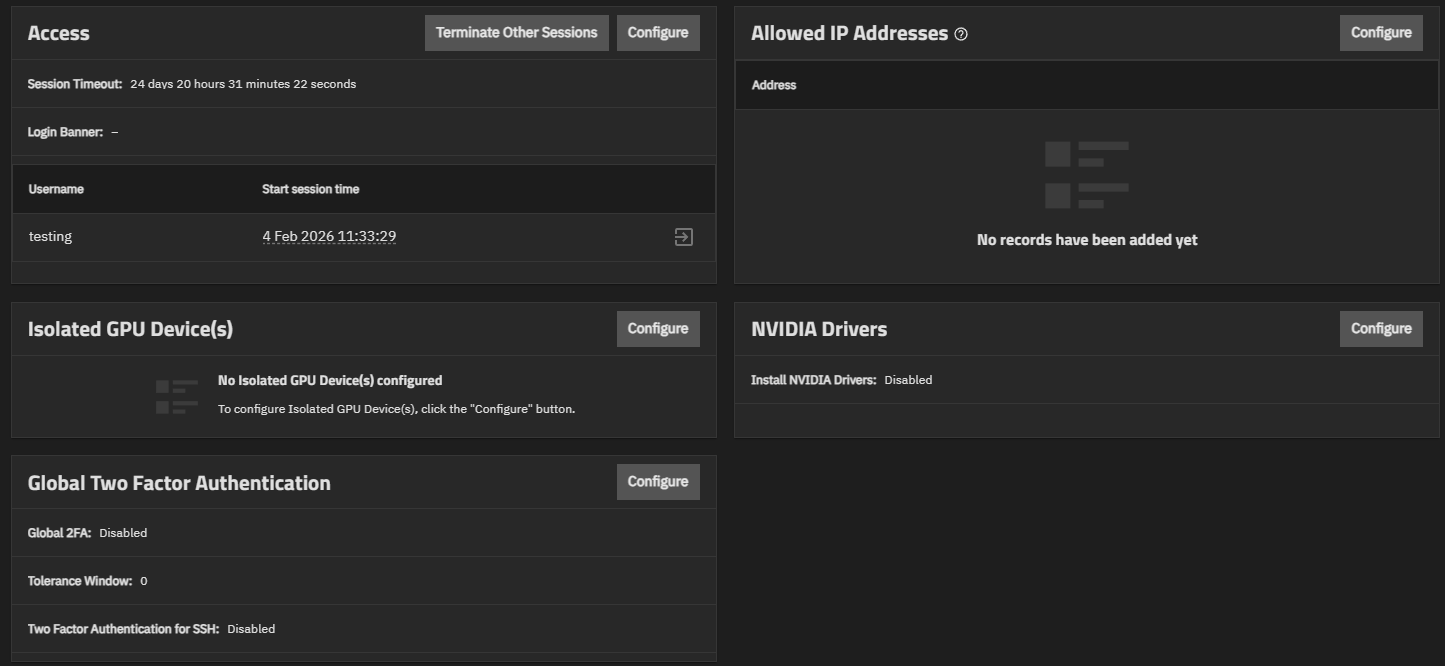Open Configure for the Access card

pos(657,33)
